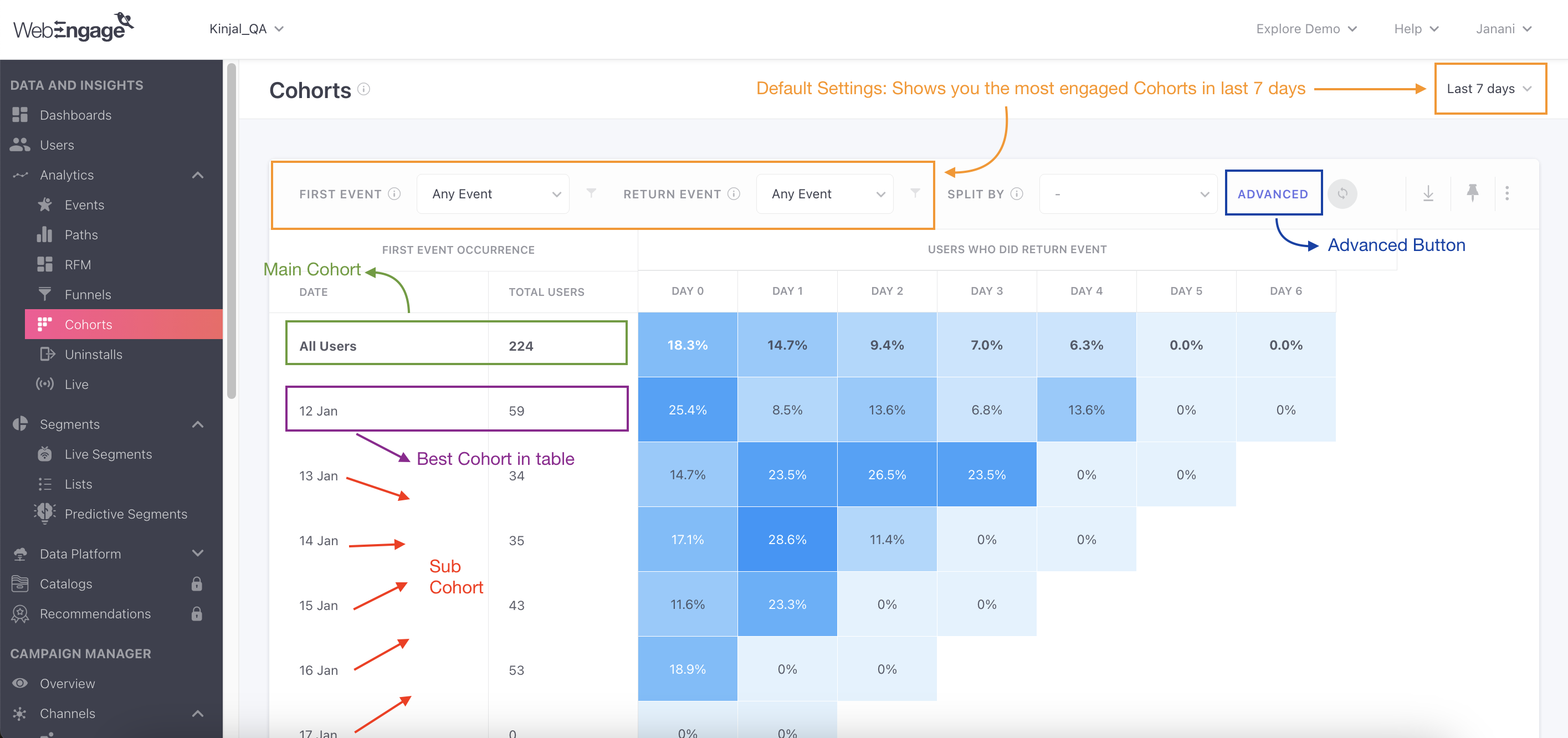This screenshot has height=738, width=1568.
Task: Click the RFM grid icon
Action: (x=45, y=264)
